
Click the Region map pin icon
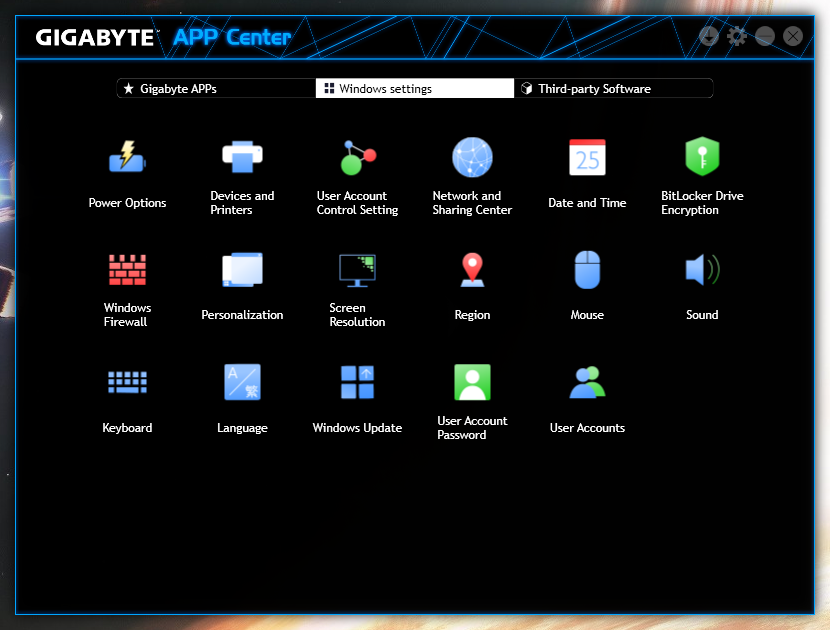click(472, 270)
